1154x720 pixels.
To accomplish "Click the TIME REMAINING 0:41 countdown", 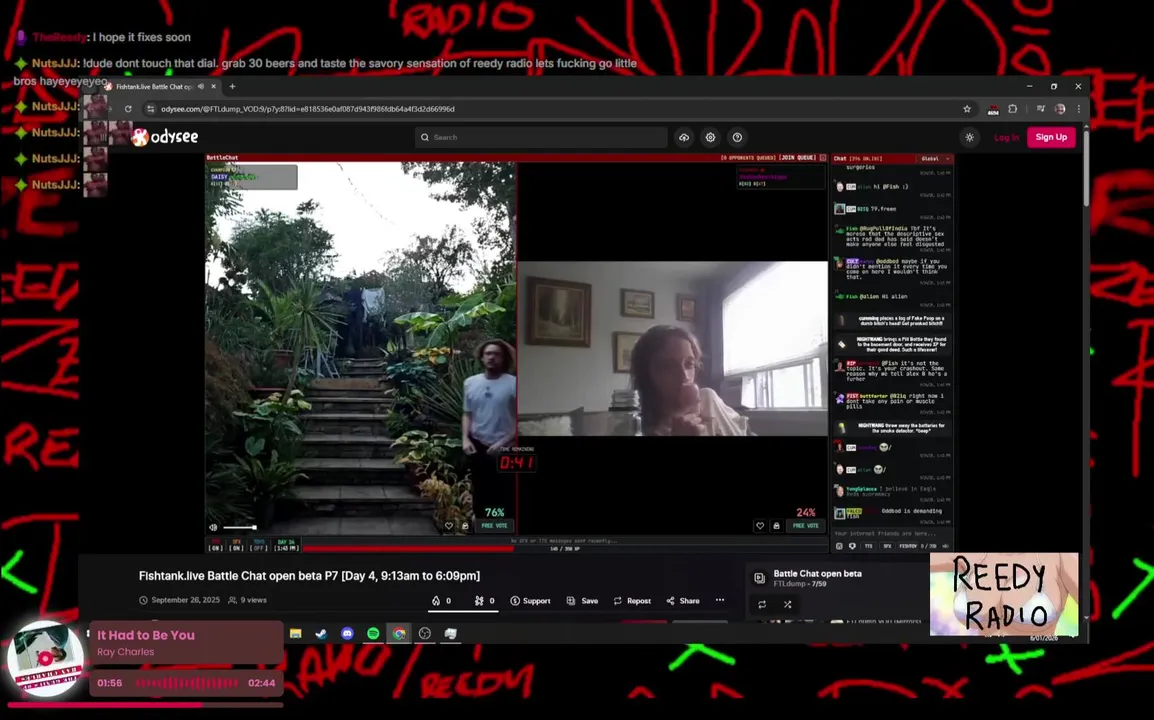I will tap(517, 462).
